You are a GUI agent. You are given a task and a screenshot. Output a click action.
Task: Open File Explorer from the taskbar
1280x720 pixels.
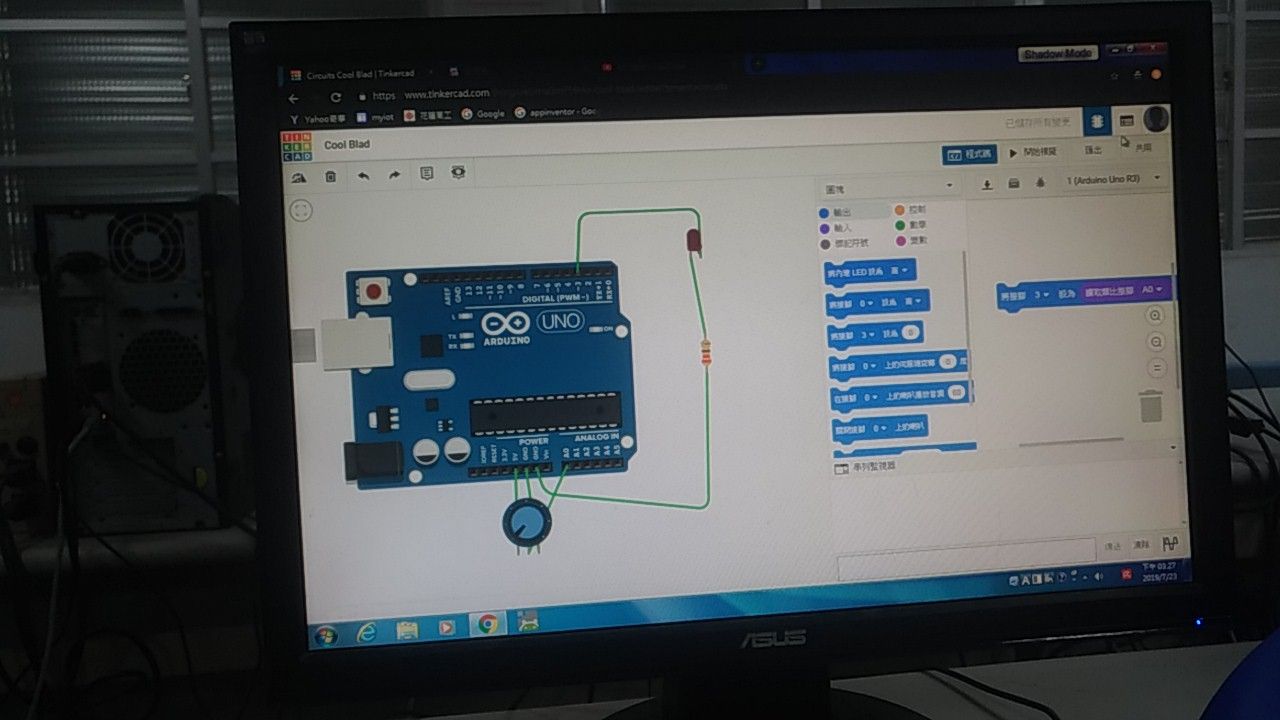point(406,630)
